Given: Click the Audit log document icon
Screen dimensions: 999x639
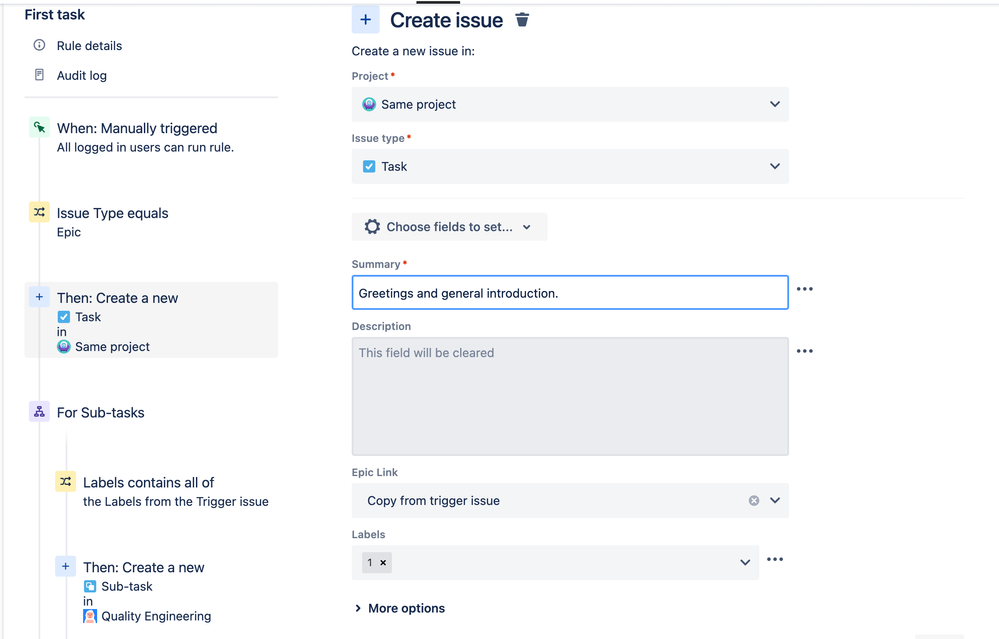Looking at the screenshot, I should [x=40, y=75].
